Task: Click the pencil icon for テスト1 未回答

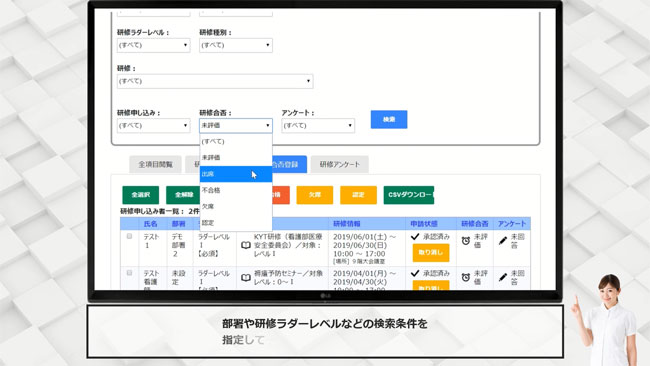Action: (x=503, y=241)
